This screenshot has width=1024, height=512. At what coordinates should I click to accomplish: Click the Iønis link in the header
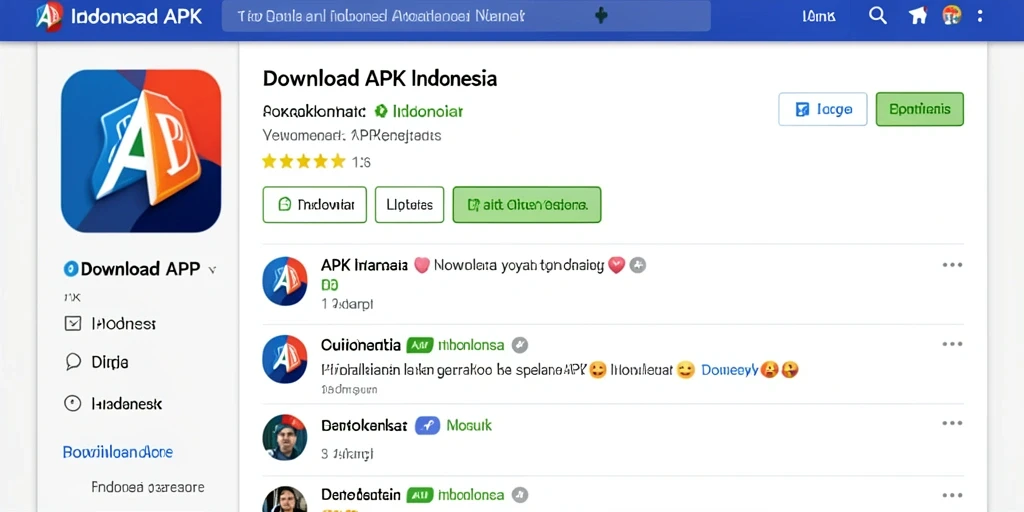[819, 16]
